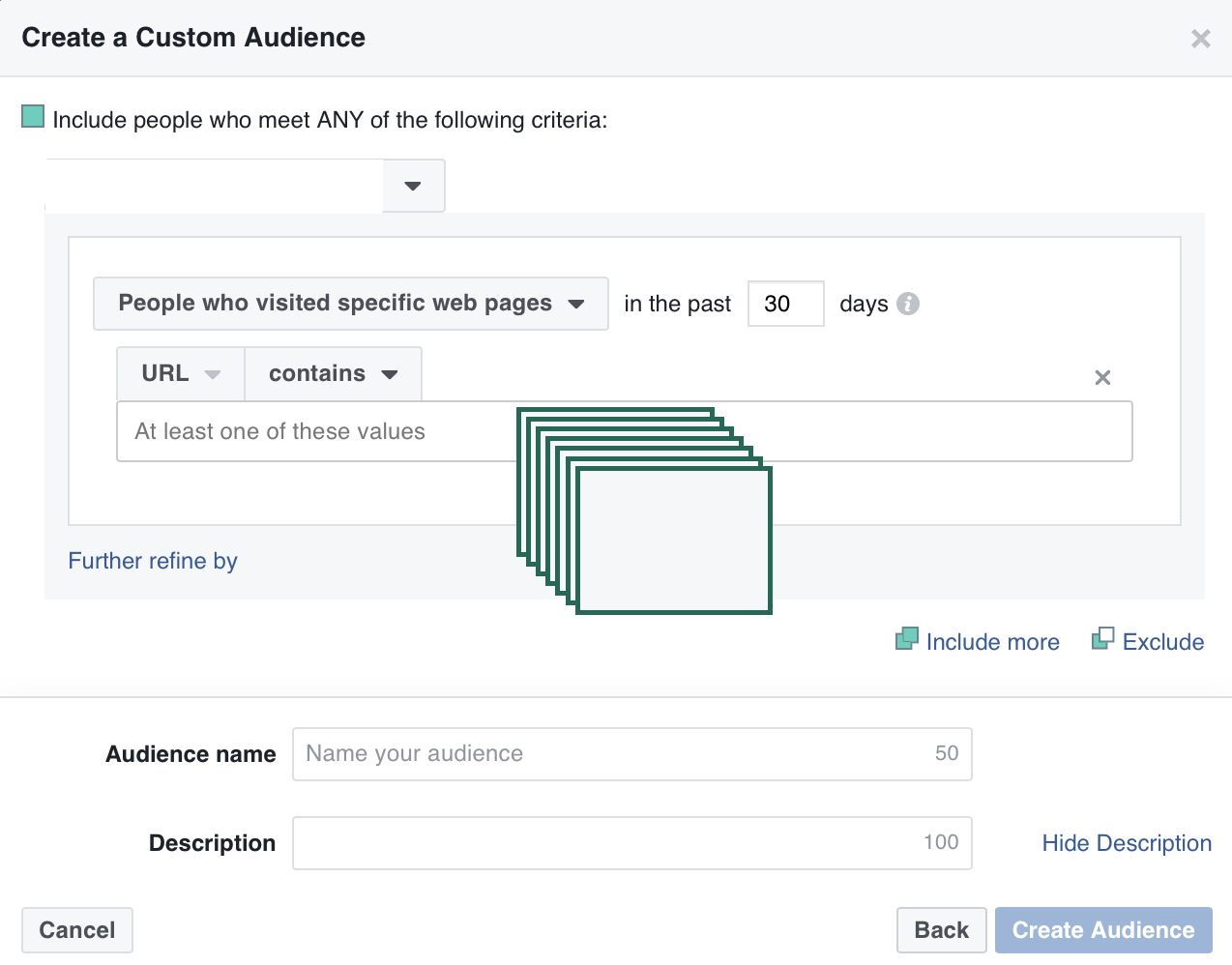Close the Create a Custom Audience dialog

tap(1200, 39)
